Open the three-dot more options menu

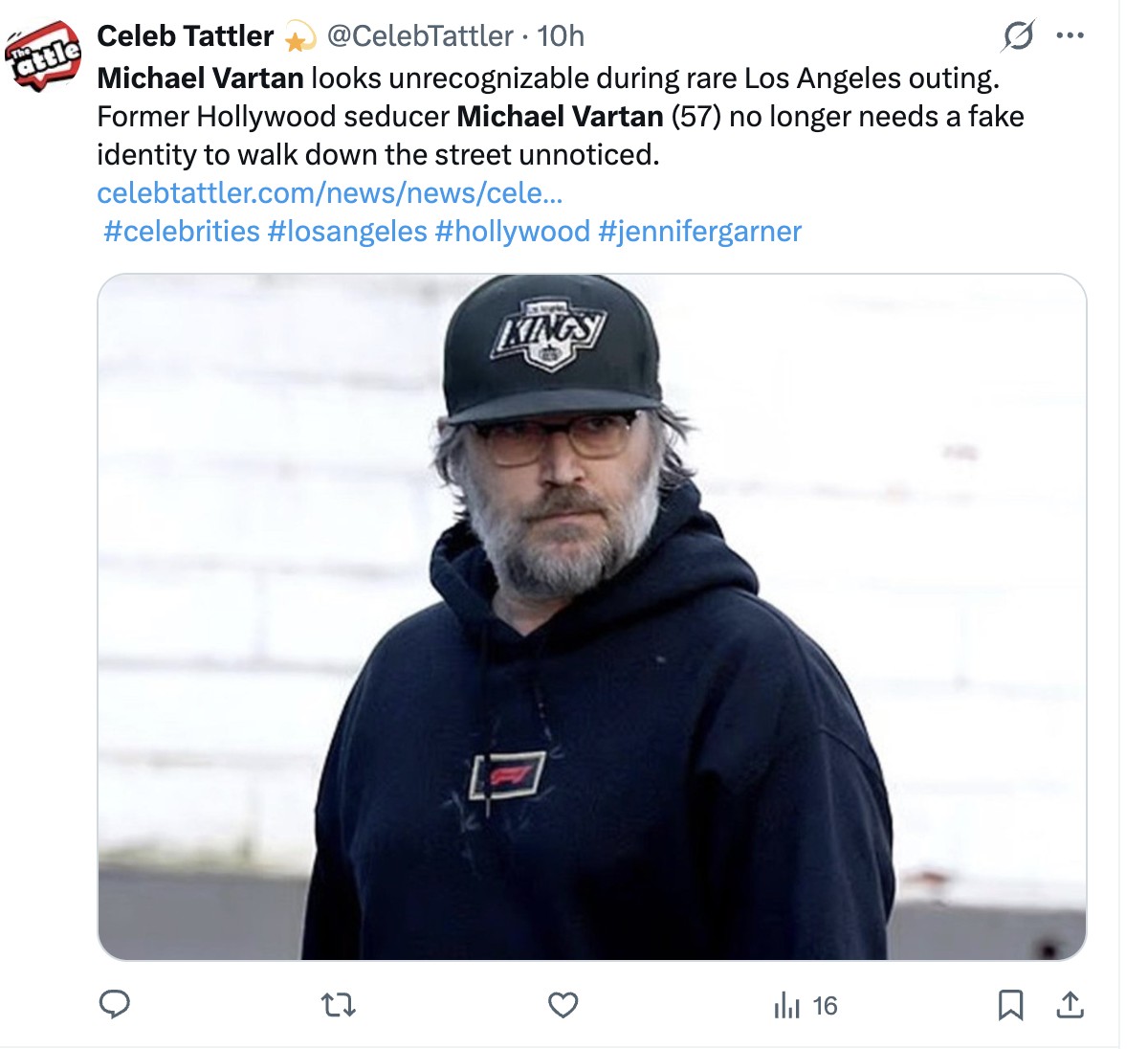click(1070, 36)
